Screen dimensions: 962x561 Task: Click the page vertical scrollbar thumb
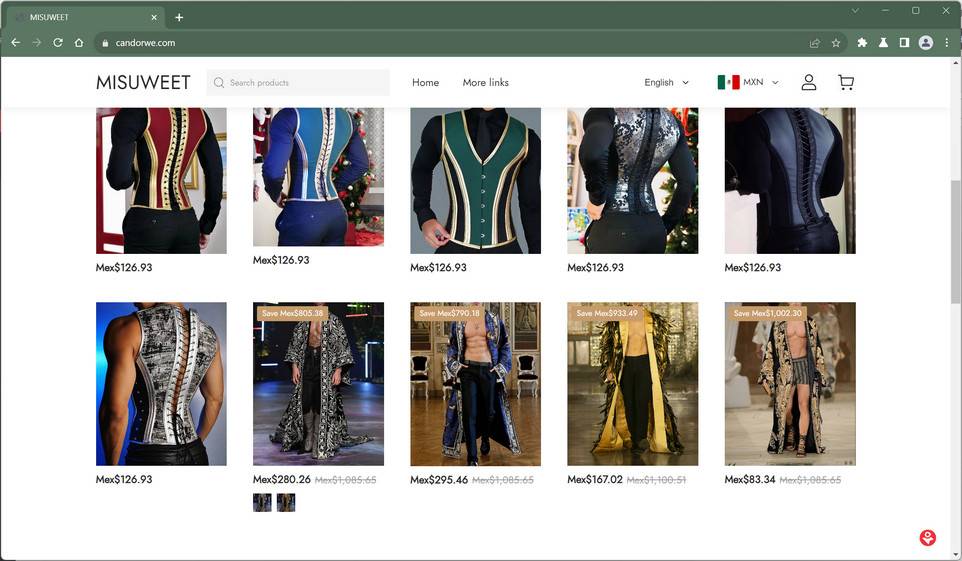click(956, 241)
